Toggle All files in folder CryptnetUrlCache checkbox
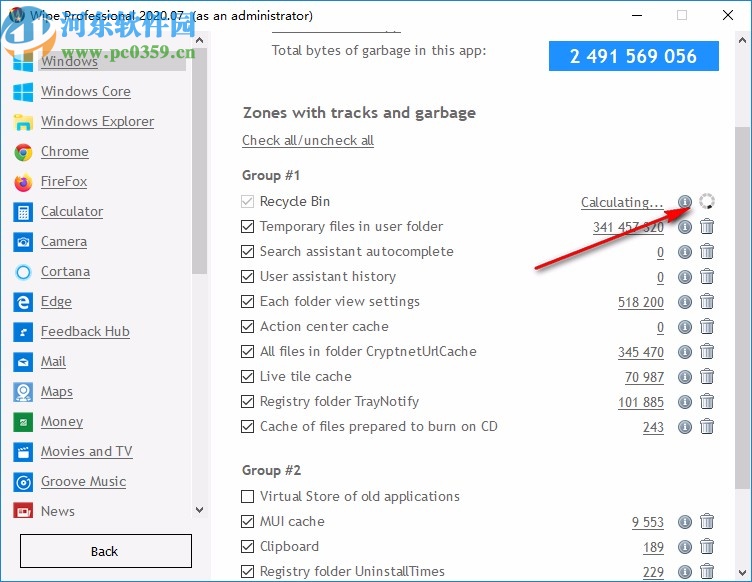 point(247,351)
